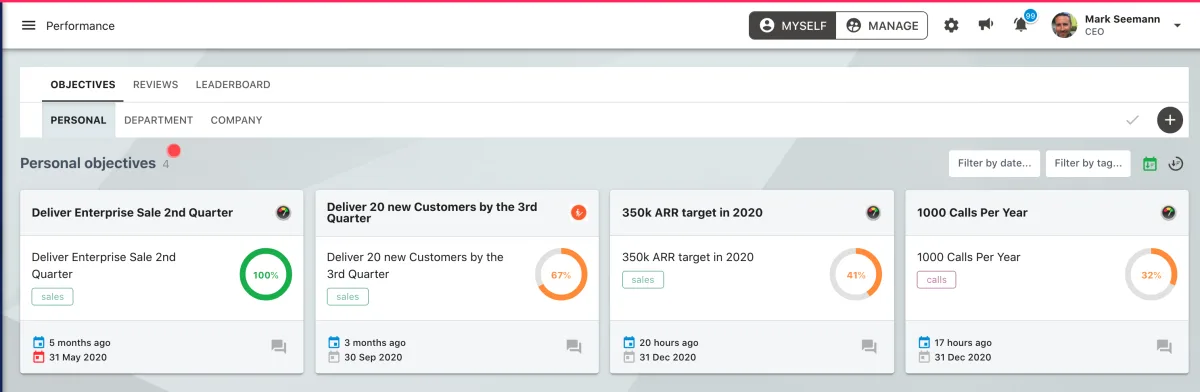The image size is (1200, 392).
Task: Click the checkmark icon near add button
Action: coord(1132,120)
